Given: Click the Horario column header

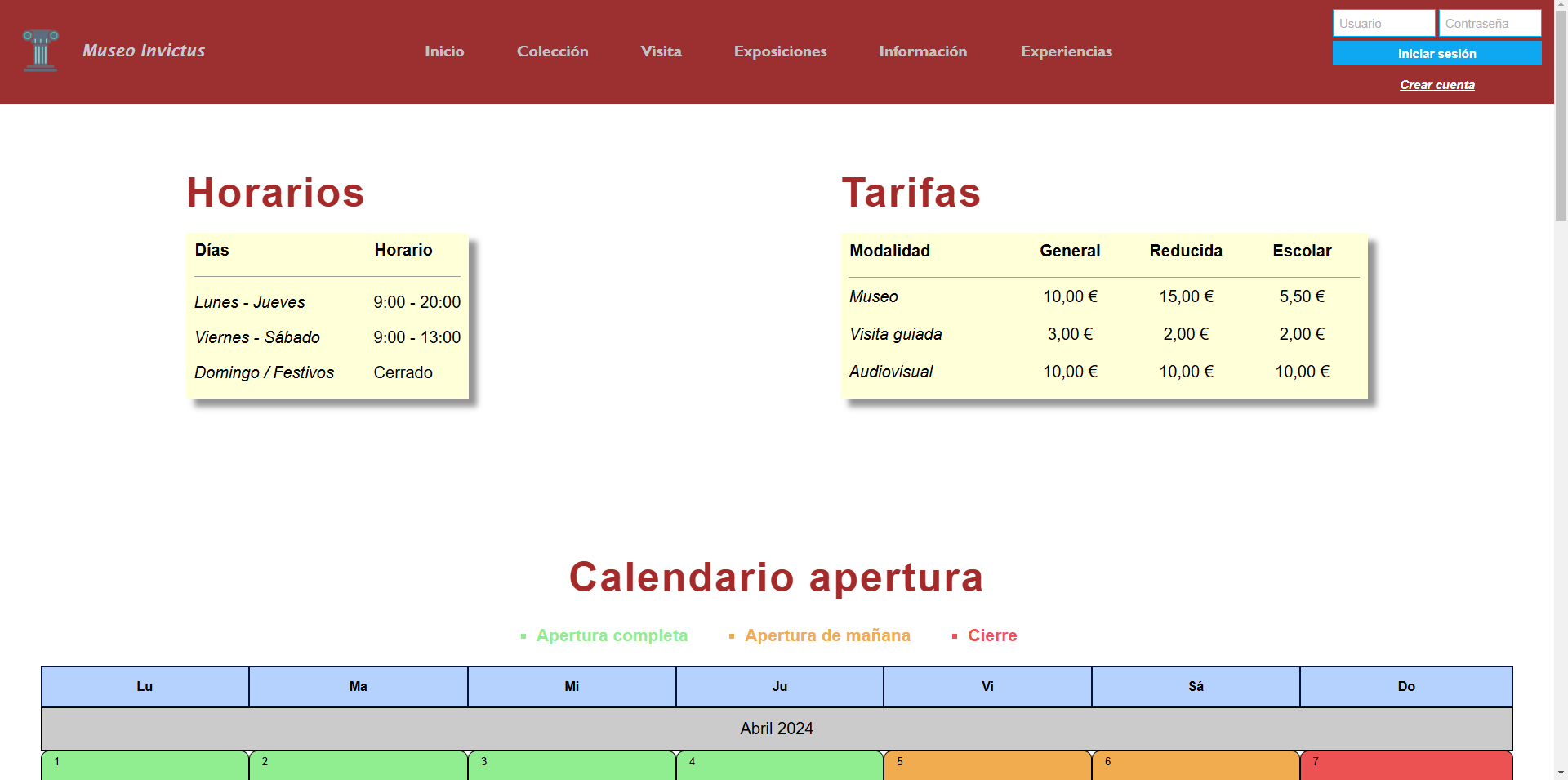Looking at the screenshot, I should click(x=403, y=250).
